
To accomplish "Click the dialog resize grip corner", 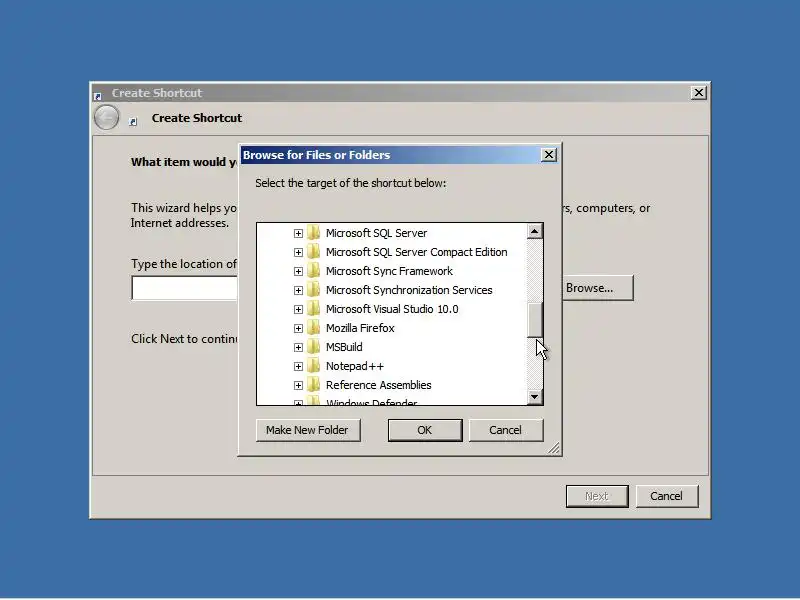I will click(x=554, y=448).
